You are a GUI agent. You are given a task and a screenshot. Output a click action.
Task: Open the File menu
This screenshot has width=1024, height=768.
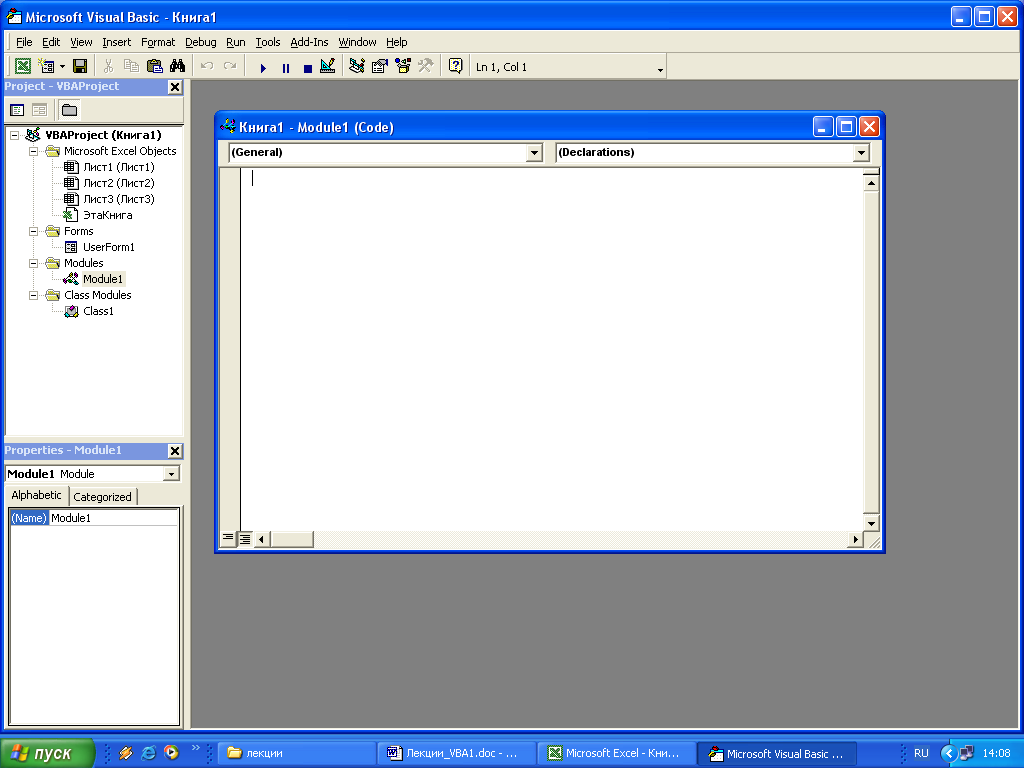coord(24,42)
